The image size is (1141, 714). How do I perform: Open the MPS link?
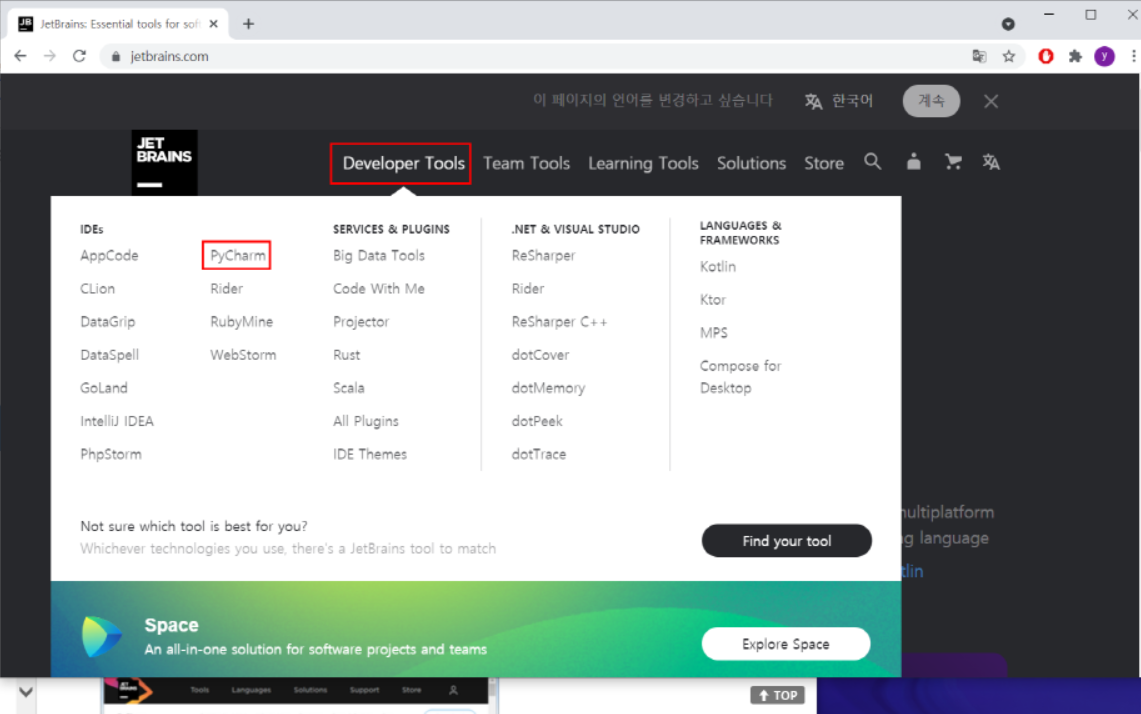pyautogui.click(x=713, y=333)
